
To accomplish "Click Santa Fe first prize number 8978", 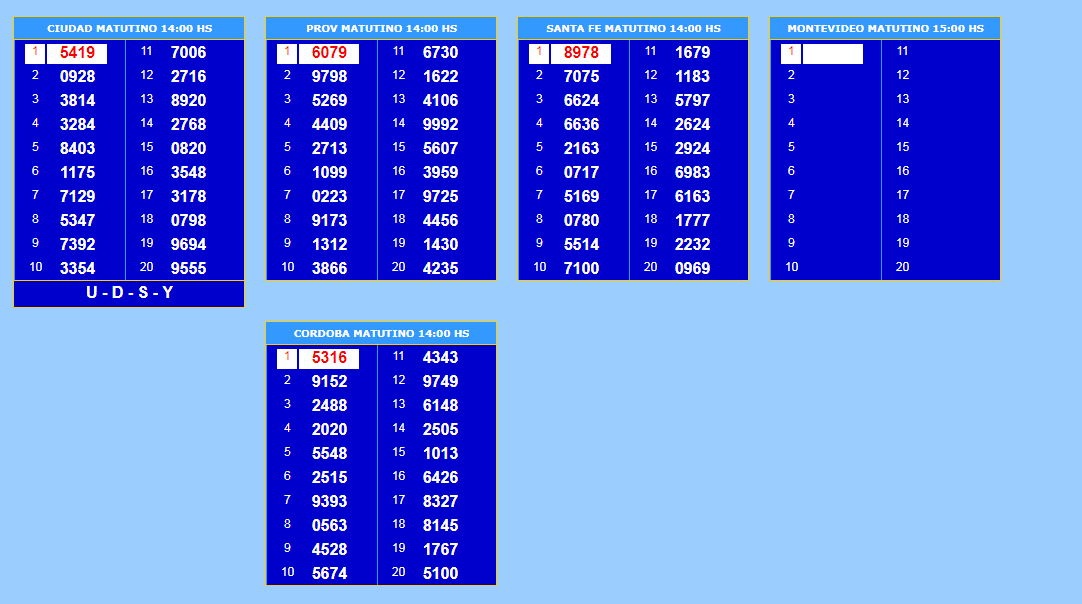I will (x=581, y=53).
